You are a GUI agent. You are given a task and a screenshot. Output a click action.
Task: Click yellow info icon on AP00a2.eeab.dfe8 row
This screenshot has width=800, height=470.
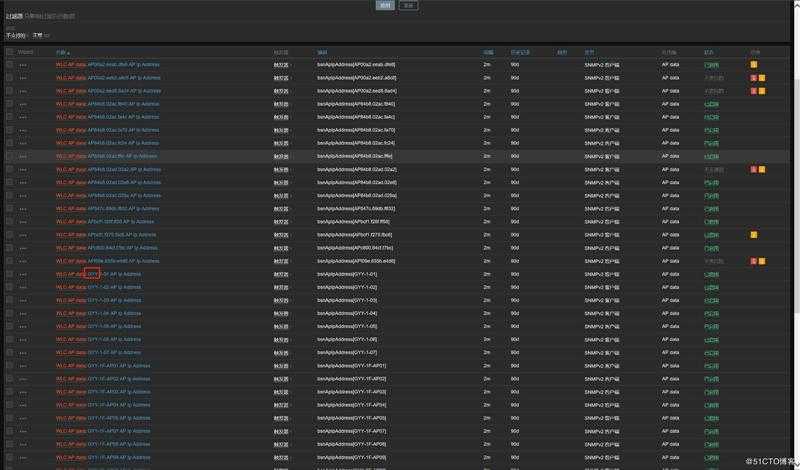coord(754,65)
